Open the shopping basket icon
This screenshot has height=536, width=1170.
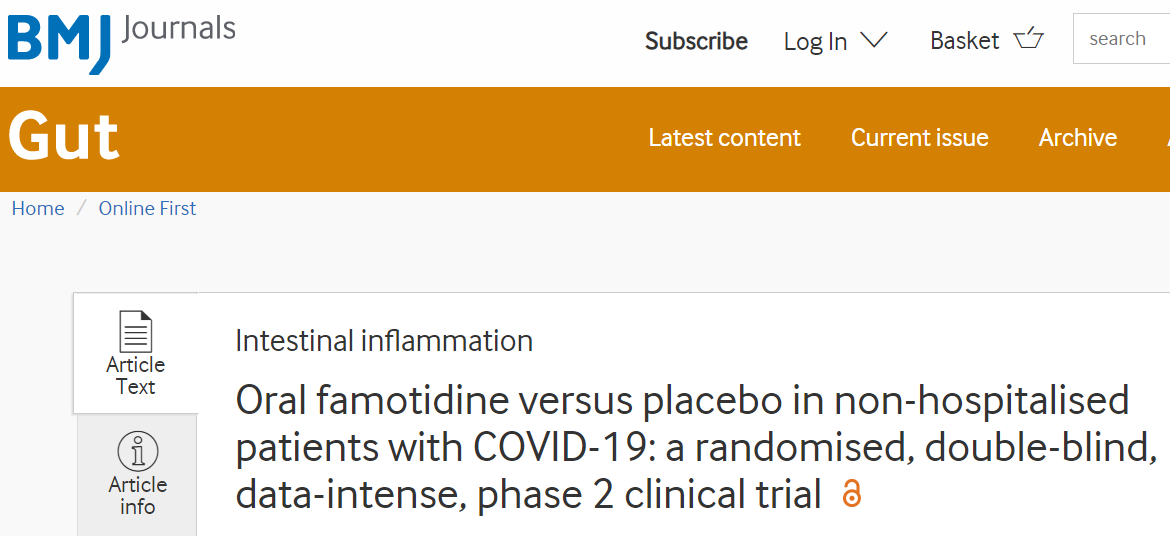click(x=1028, y=38)
